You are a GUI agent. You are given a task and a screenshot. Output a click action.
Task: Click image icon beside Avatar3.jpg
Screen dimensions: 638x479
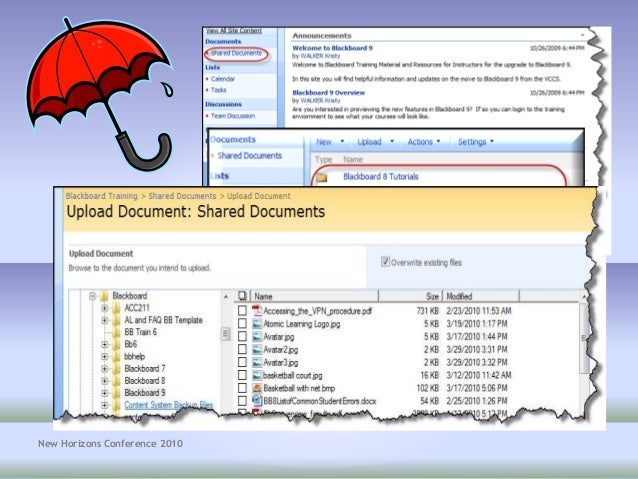click(x=257, y=362)
